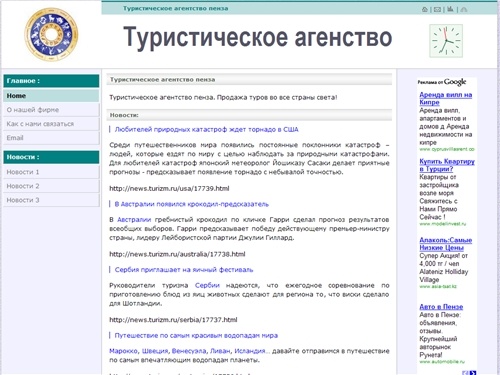Click the sitemap chart icon in top bar
This screenshot has width=500, height=375.
pos(450,9)
